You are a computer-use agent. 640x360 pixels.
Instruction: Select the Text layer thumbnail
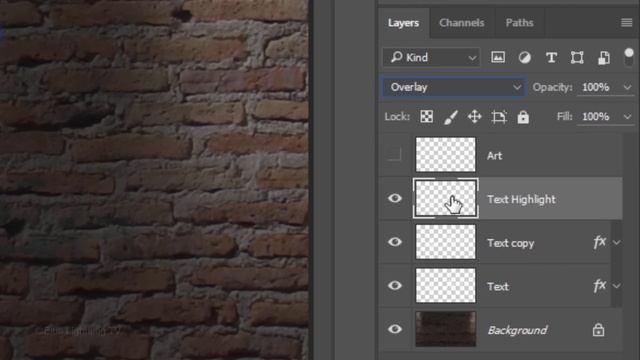(x=445, y=285)
